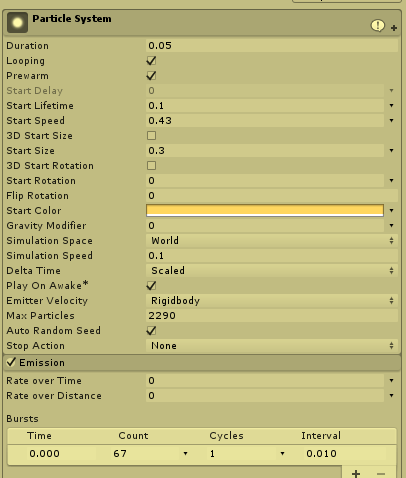The height and width of the screenshot is (478, 406).
Task: Open burst Count mode dropdown arrow
Action: point(186,454)
